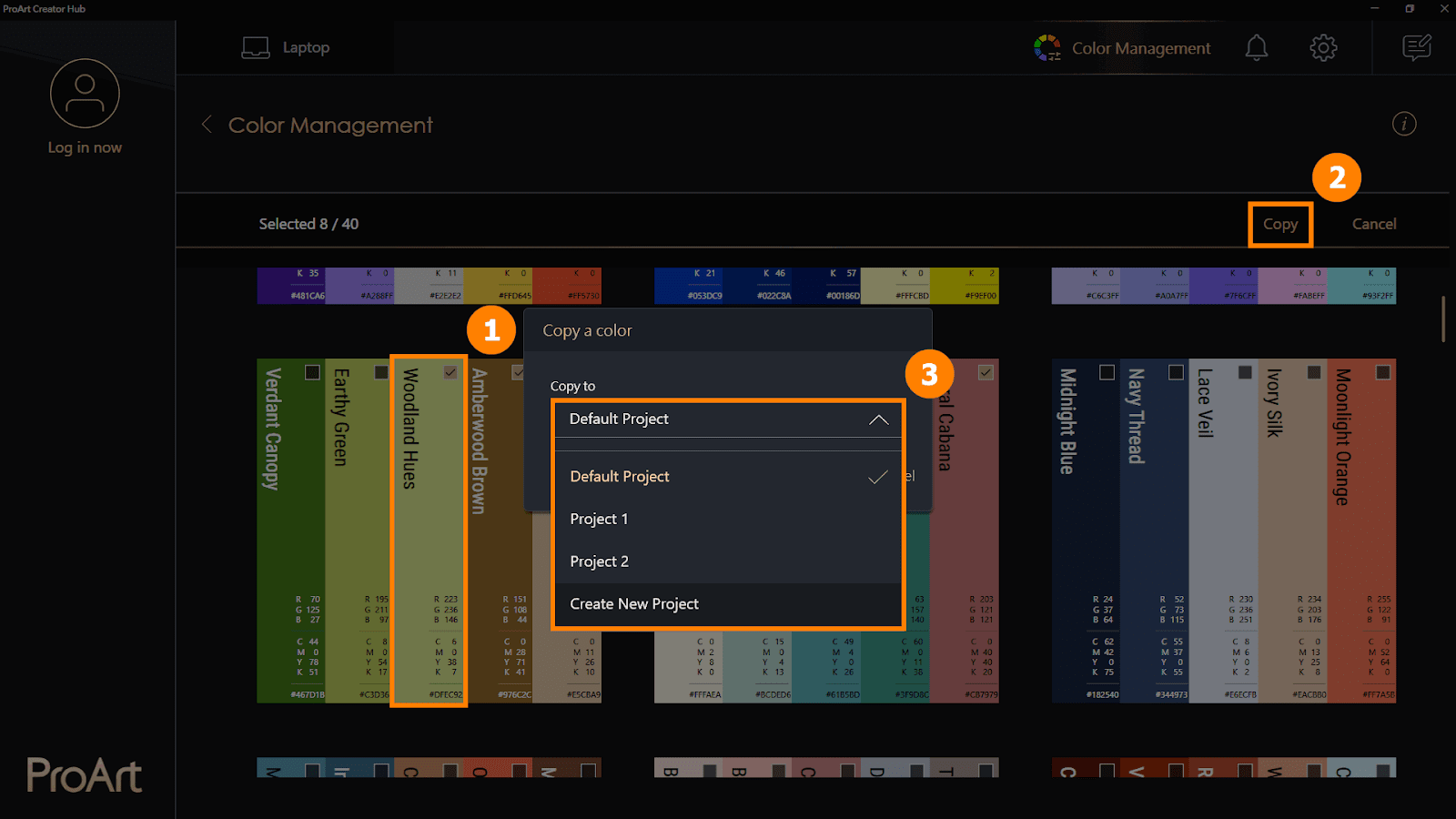Choose Create New Project

728,604
